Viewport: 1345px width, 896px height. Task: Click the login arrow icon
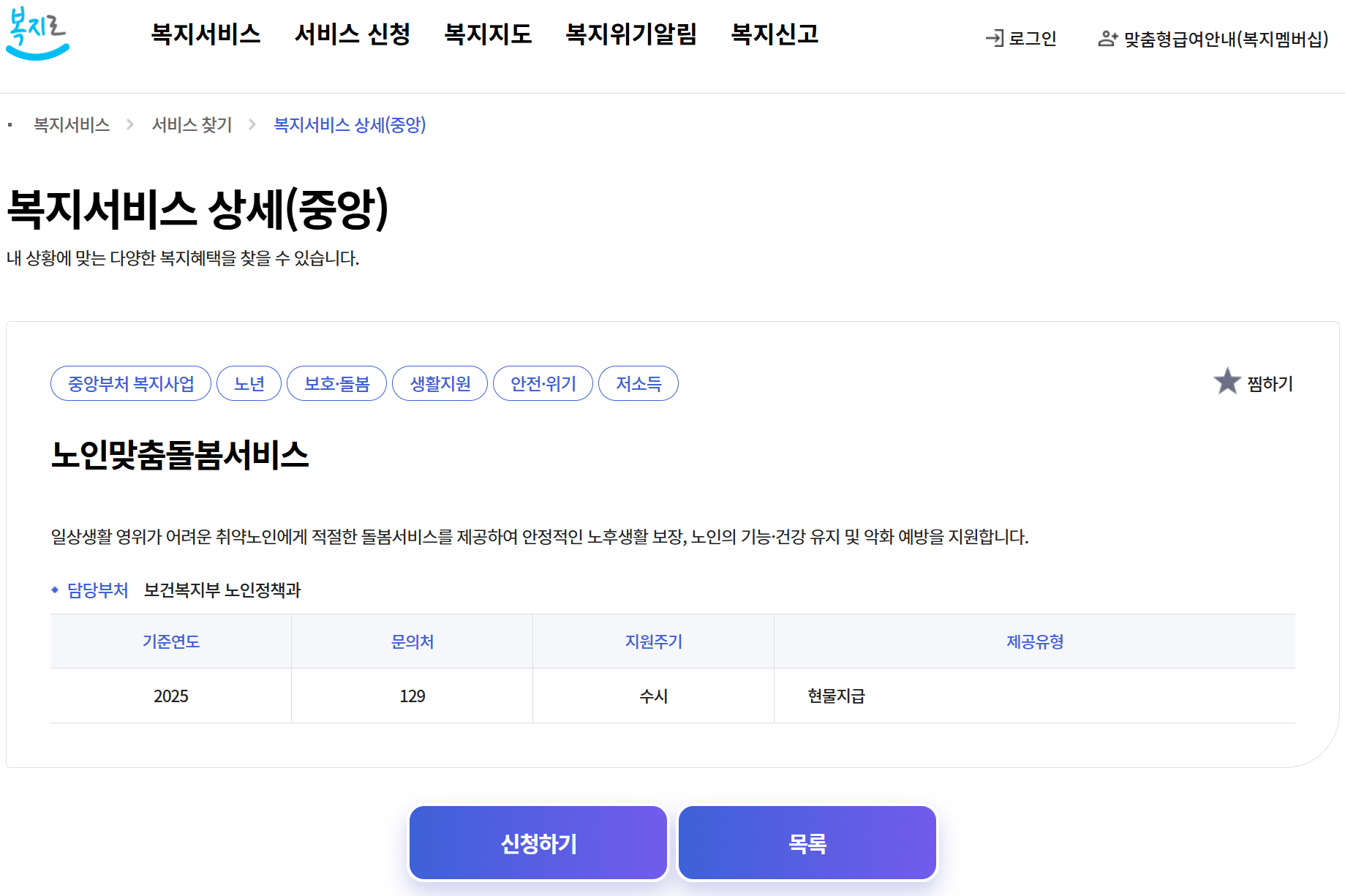[x=994, y=38]
